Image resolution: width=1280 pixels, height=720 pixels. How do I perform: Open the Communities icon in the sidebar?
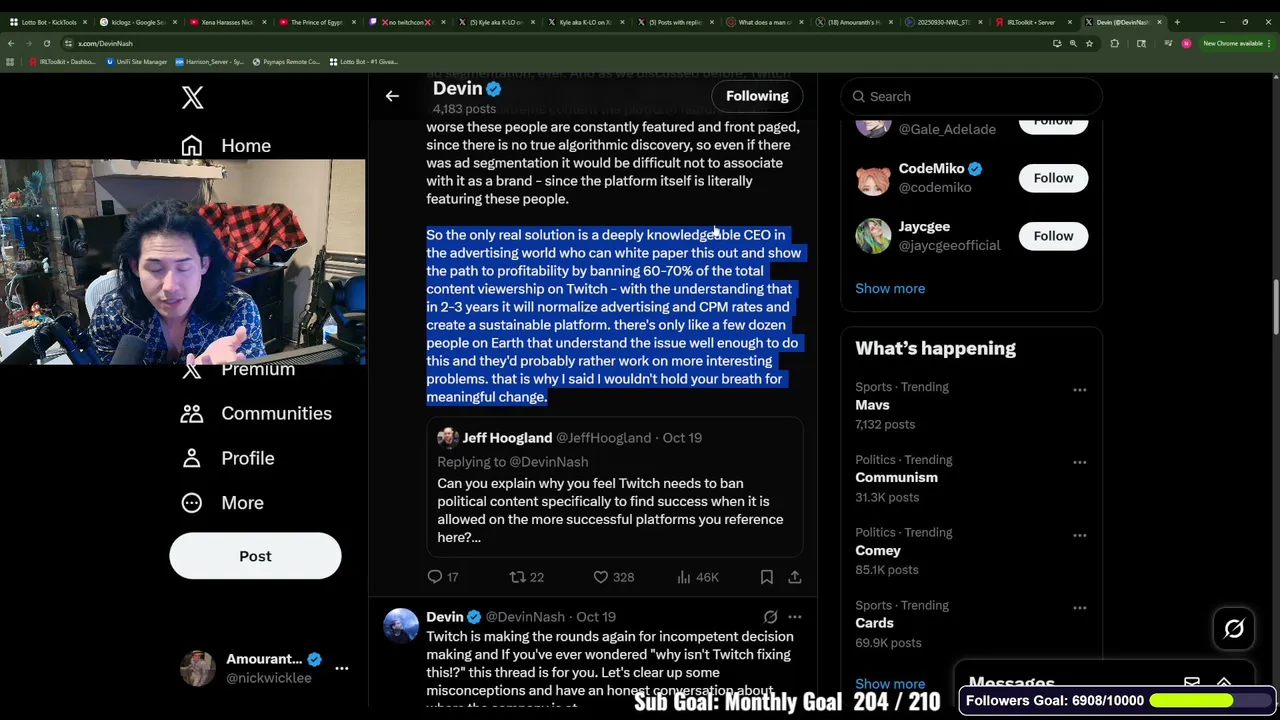tap(192, 413)
